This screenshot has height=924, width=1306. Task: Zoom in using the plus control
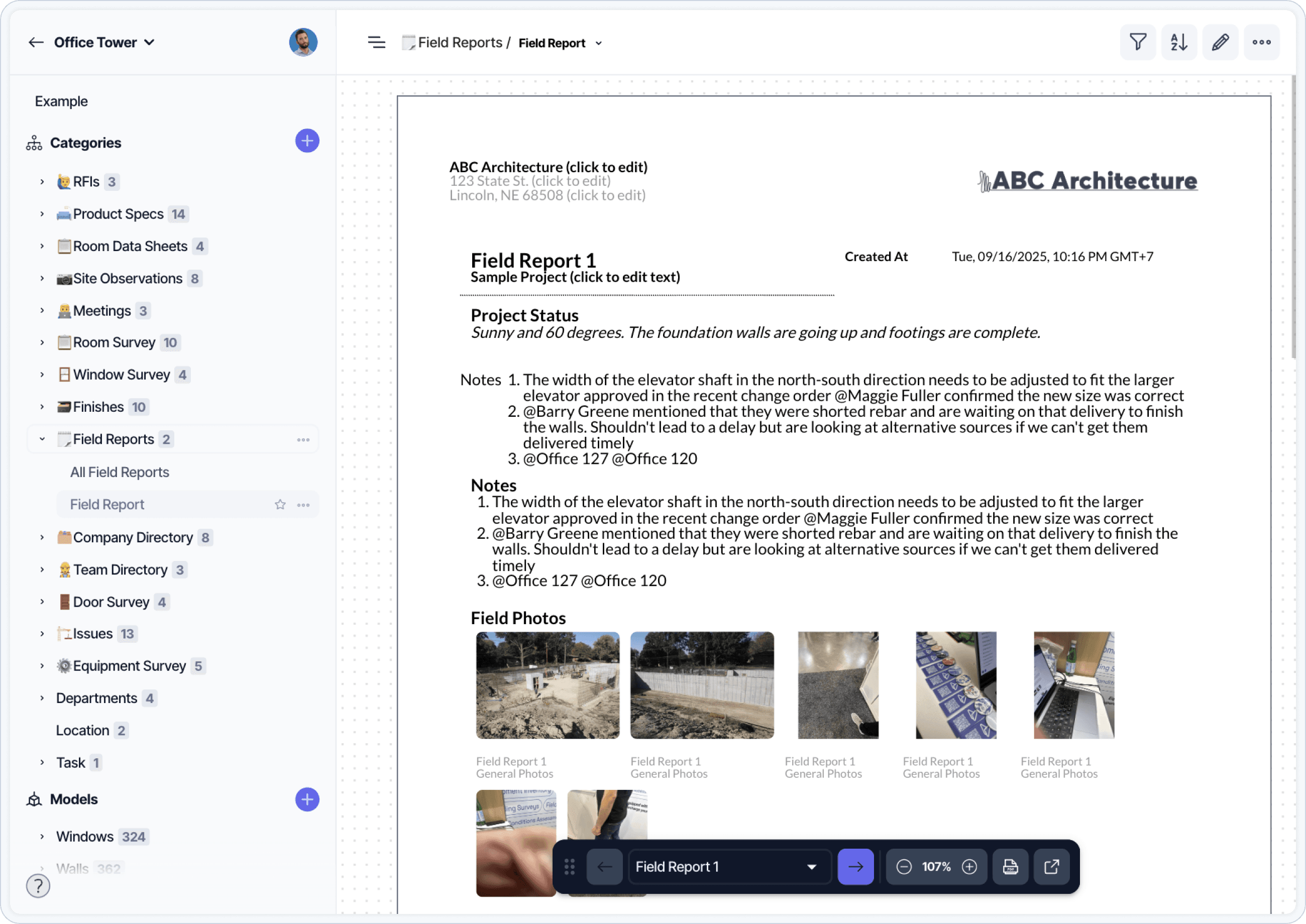tap(969, 867)
